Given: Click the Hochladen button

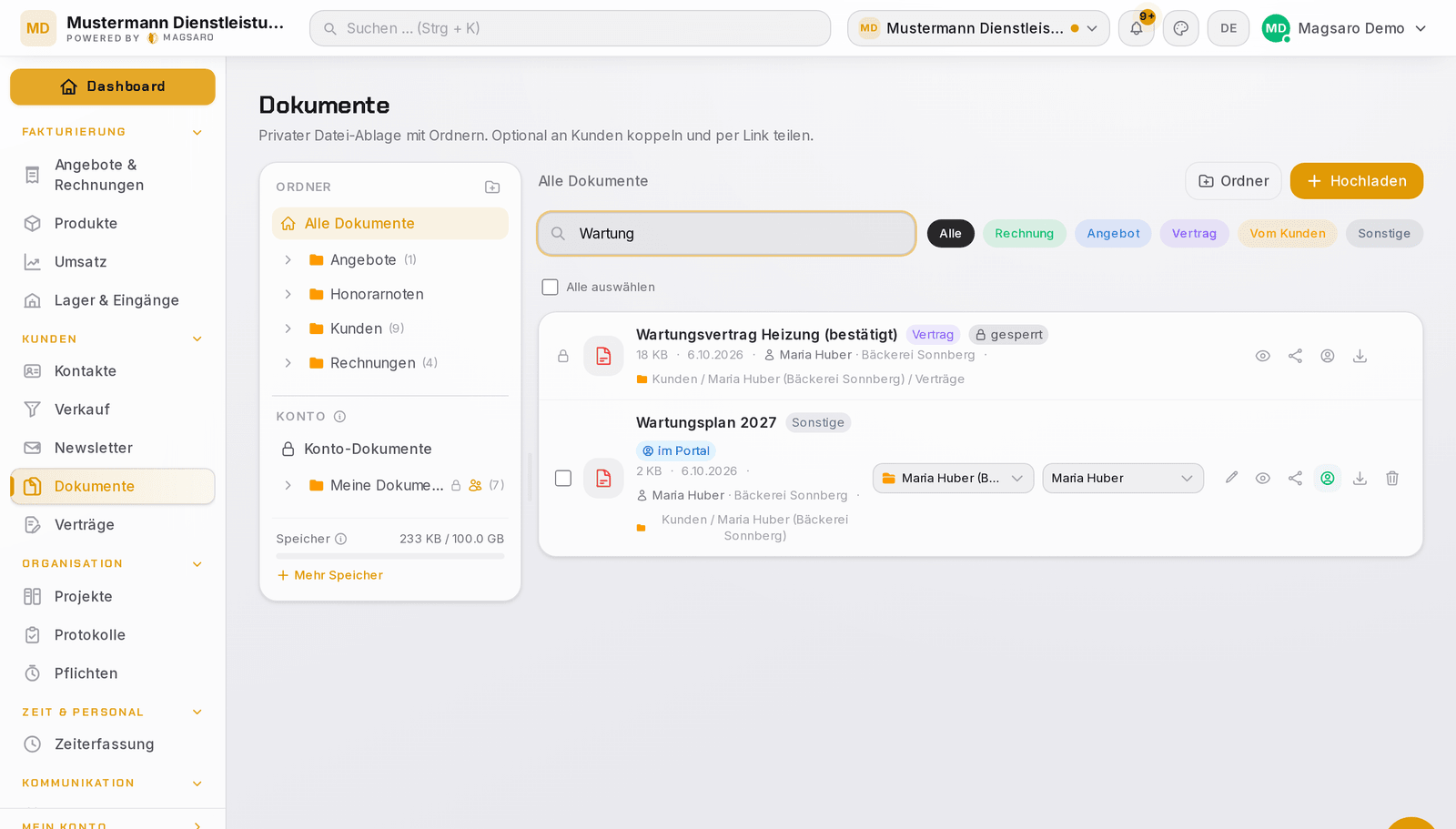Looking at the screenshot, I should tap(1357, 181).
